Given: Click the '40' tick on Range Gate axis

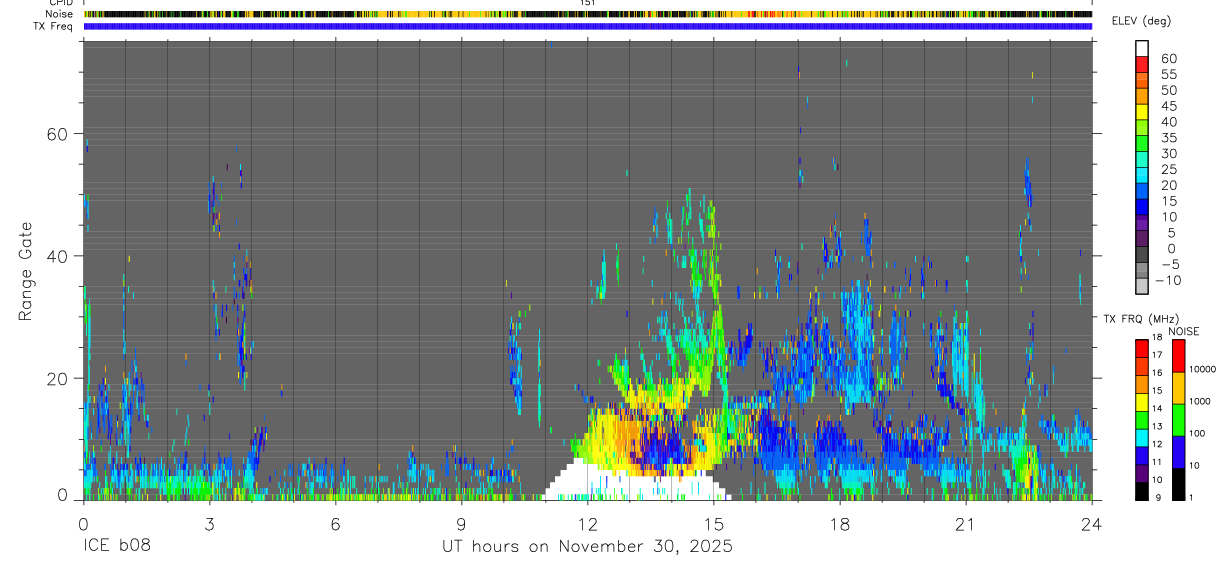Looking at the screenshot, I should 56,256.
